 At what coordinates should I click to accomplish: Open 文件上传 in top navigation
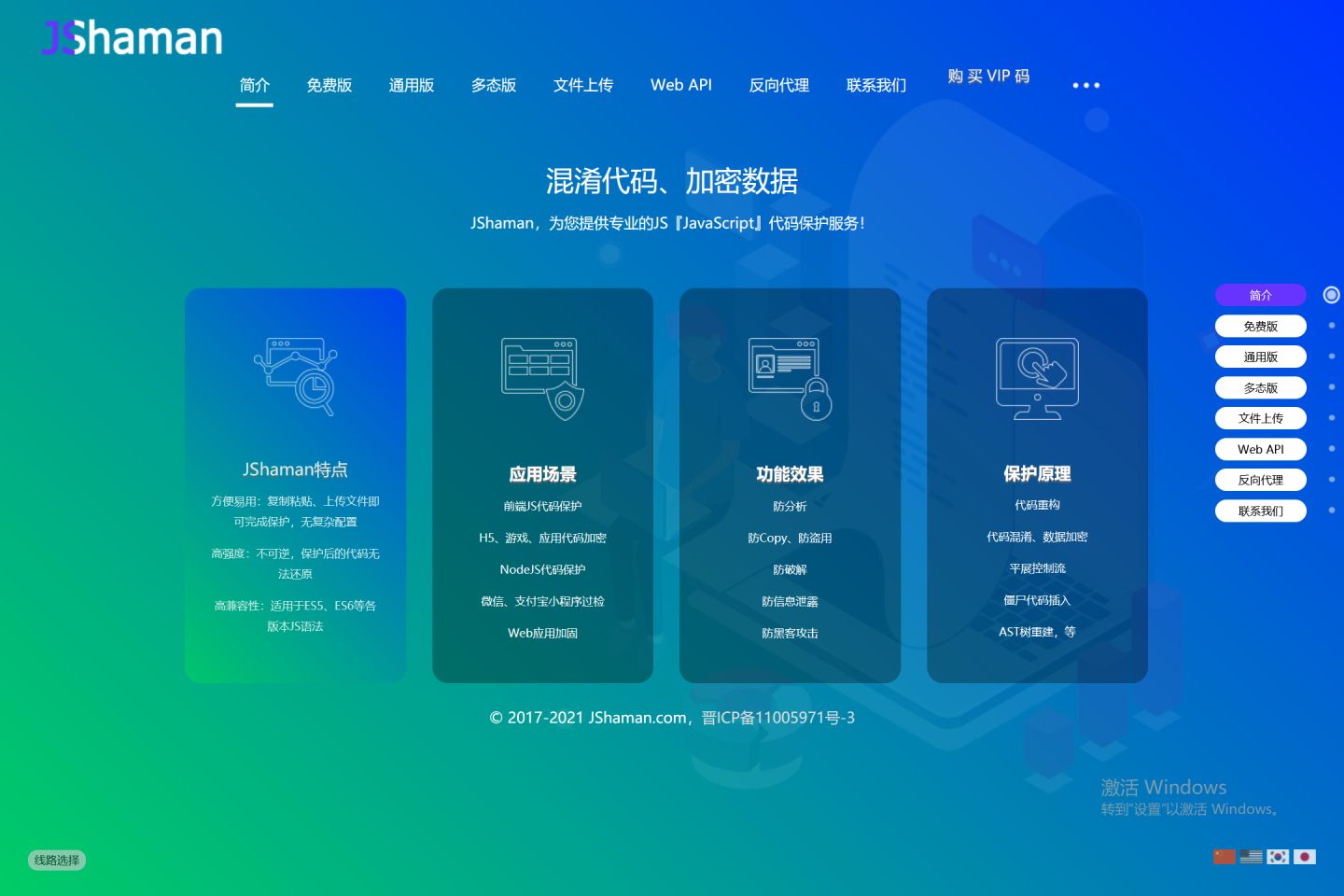point(583,85)
